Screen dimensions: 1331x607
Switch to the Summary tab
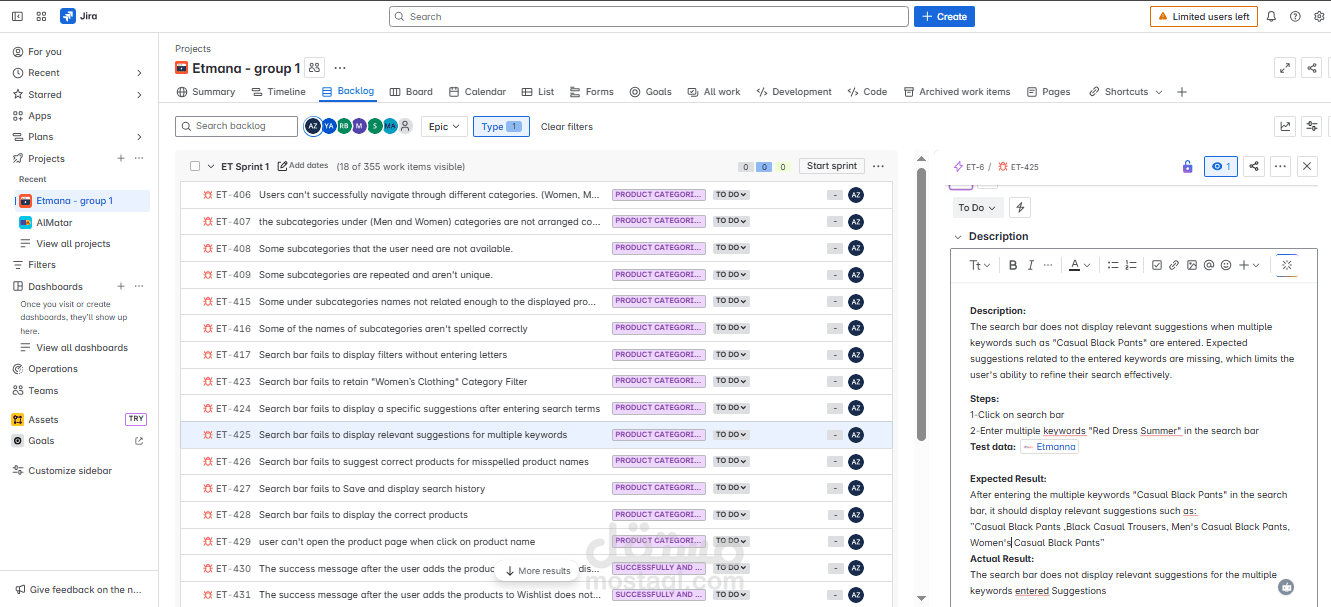[206, 92]
